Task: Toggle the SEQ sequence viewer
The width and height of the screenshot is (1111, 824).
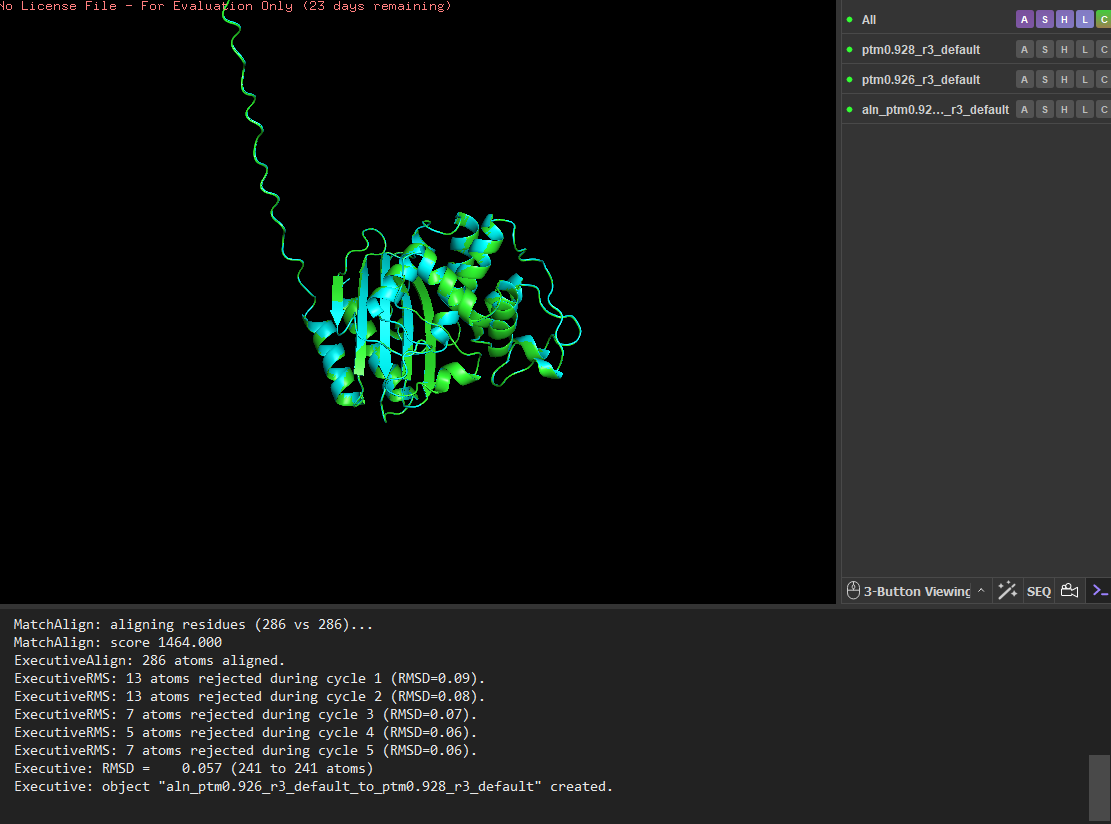Action: point(1038,591)
